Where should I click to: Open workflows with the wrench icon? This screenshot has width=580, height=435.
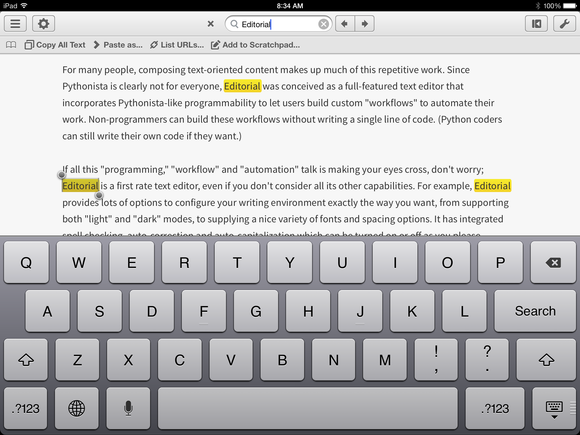[564, 24]
